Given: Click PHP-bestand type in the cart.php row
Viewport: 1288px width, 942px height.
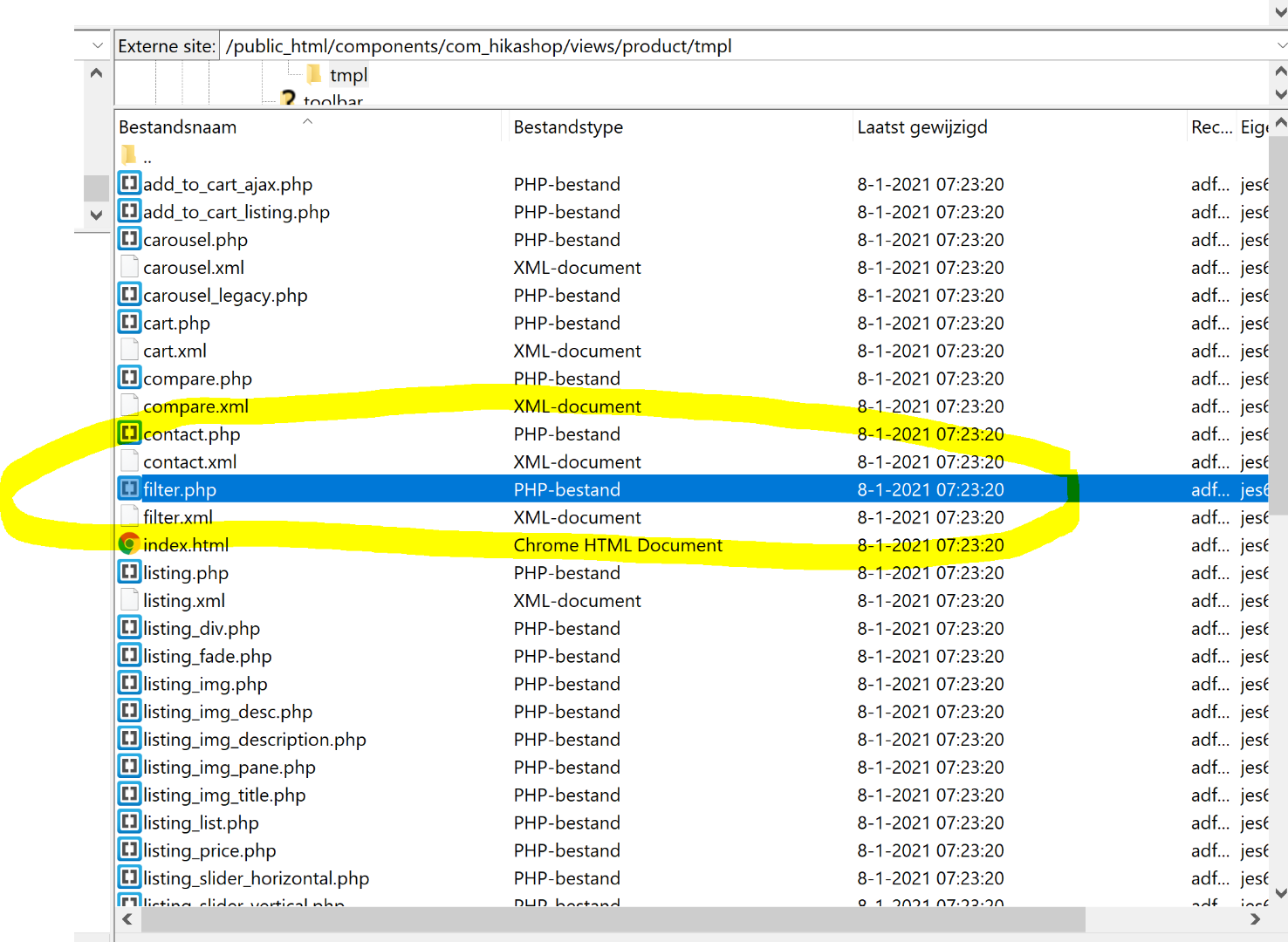Looking at the screenshot, I should pos(566,324).
